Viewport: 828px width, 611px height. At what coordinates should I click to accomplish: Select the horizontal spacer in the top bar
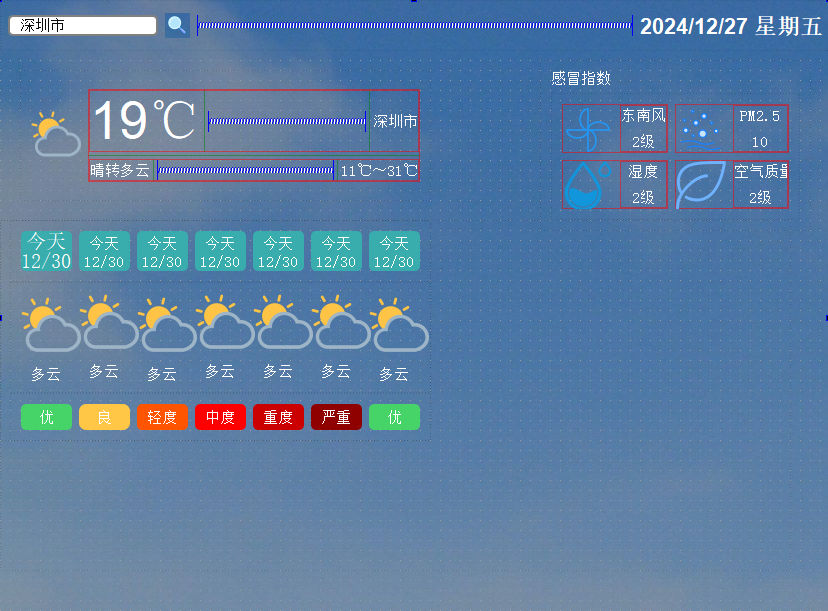pos(415,25)
